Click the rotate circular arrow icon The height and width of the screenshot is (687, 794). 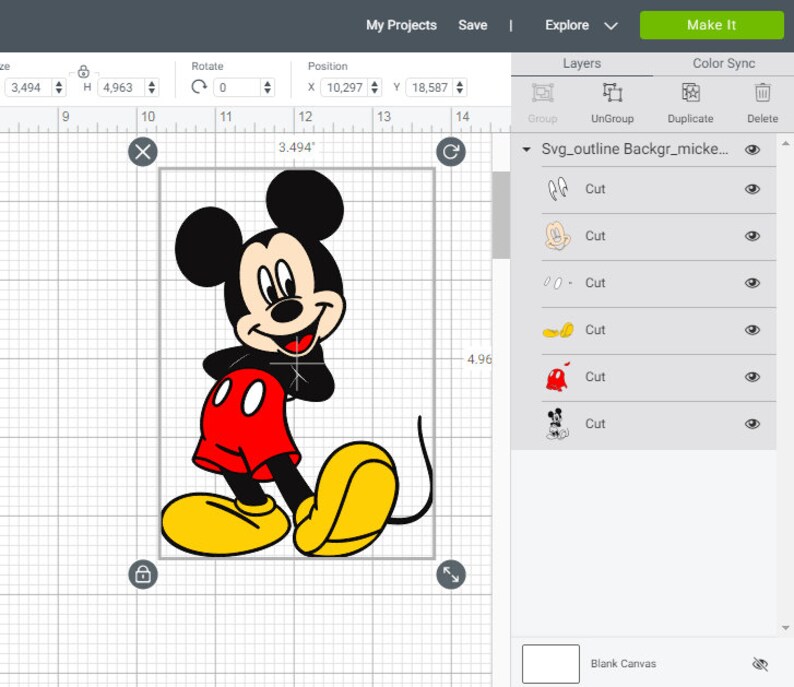(x=199, y=87)
